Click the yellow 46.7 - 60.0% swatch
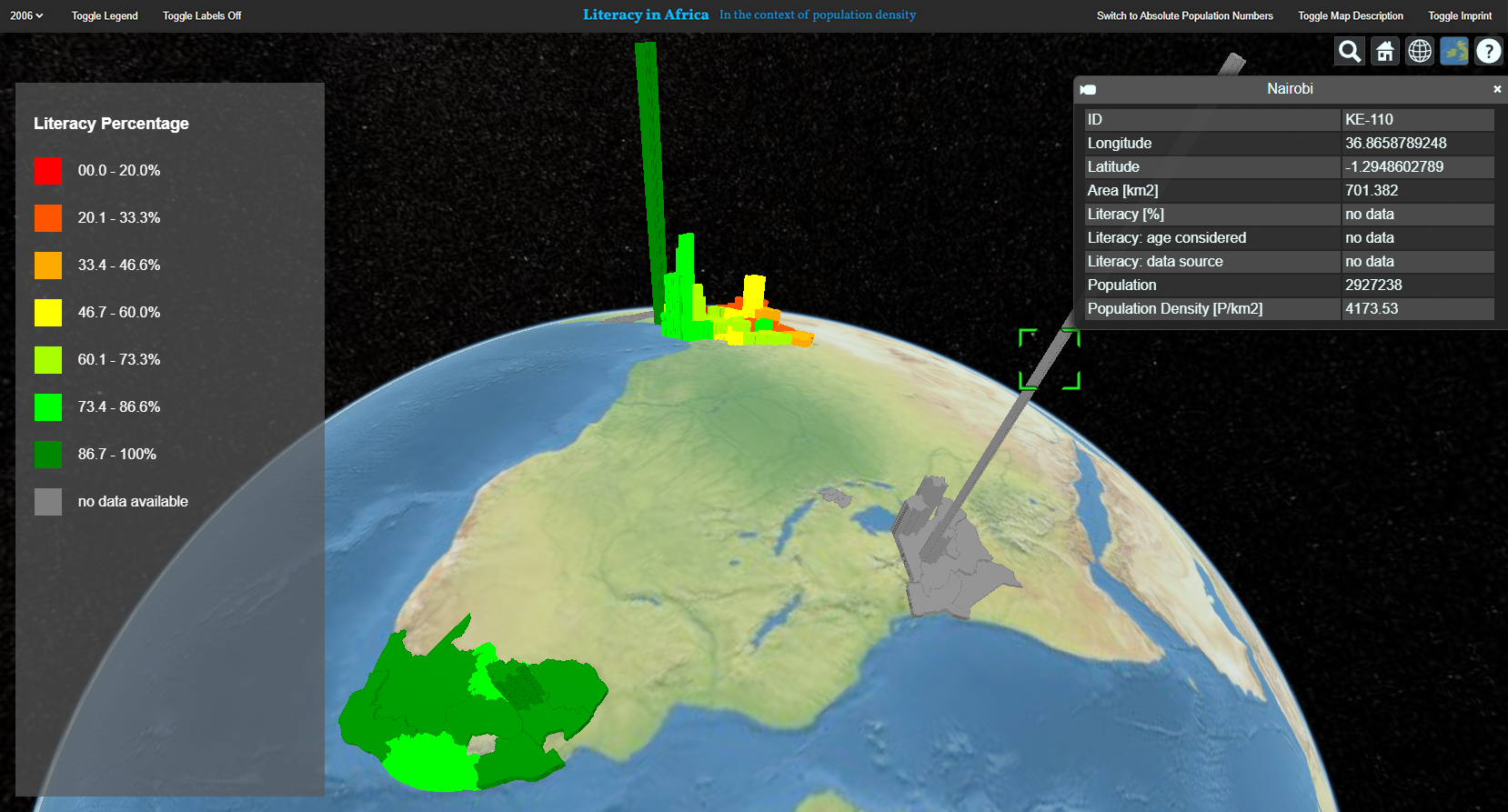 point(48,313)
